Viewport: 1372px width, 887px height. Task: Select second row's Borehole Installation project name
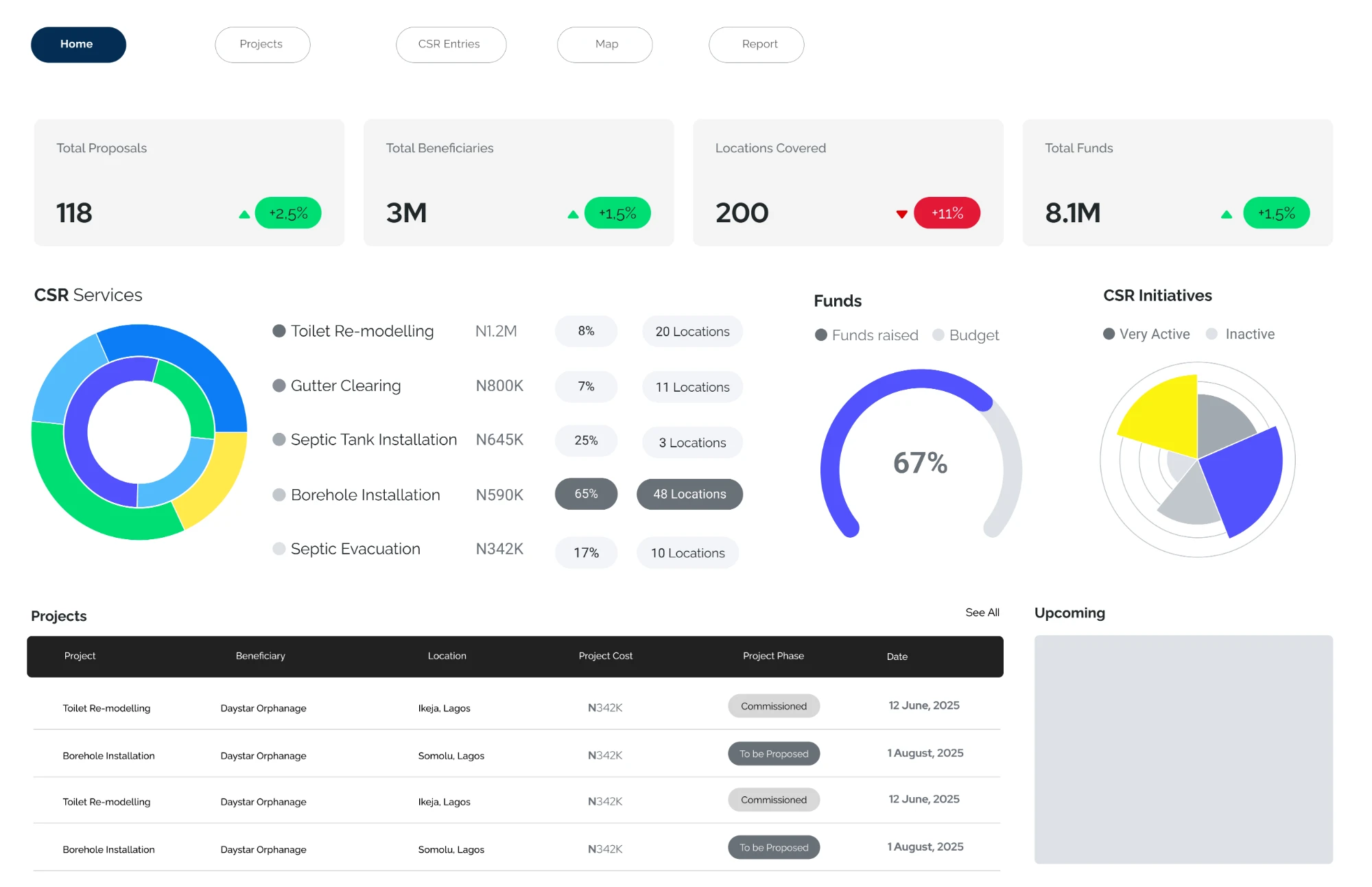tap(108, 756)
